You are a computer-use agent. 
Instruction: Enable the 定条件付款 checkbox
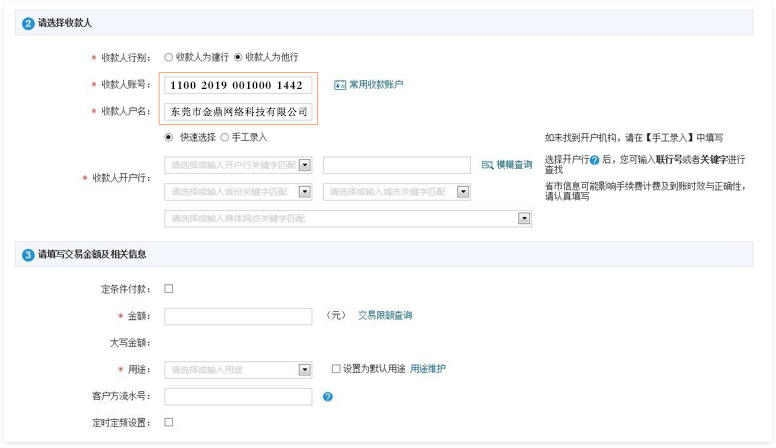[x=168, y=289]
